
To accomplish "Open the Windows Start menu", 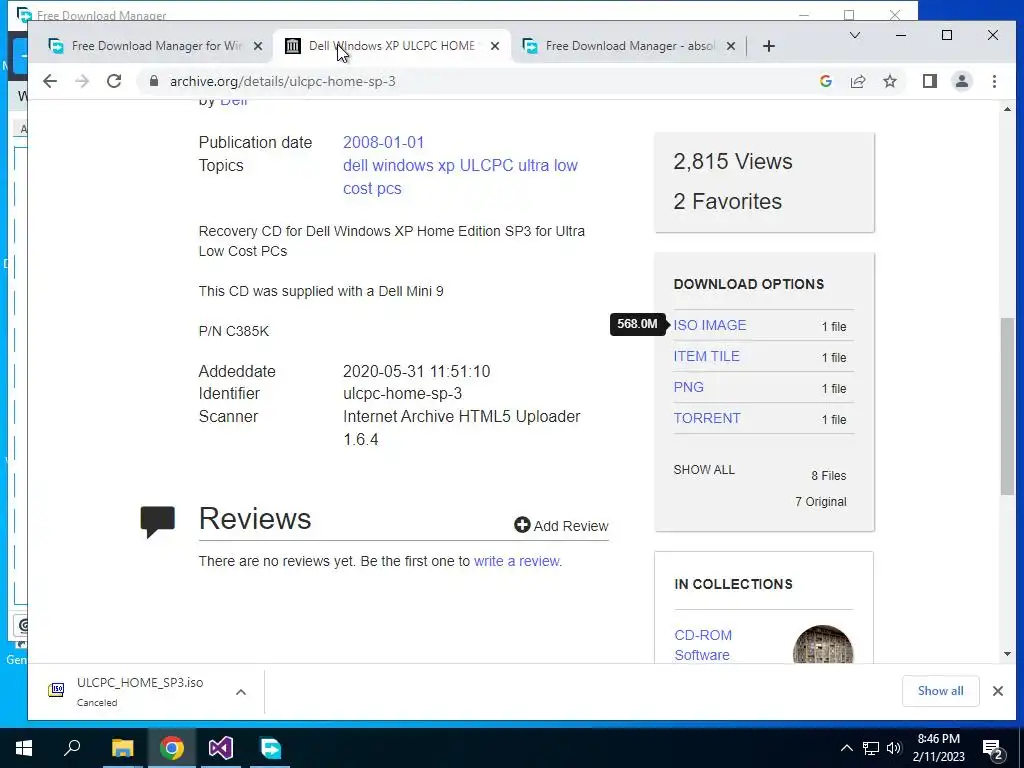I will (x=24, y=748).
